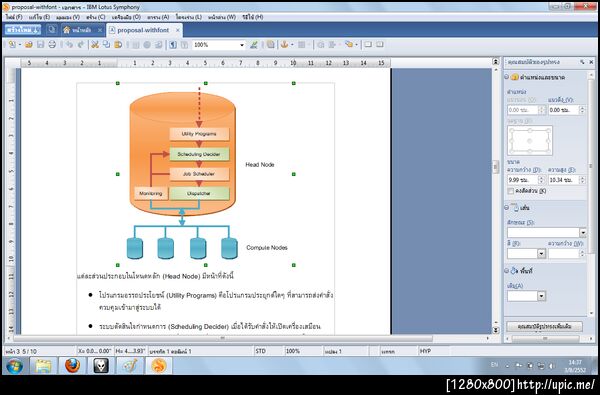Collapse the position and size section

(506, 77)
